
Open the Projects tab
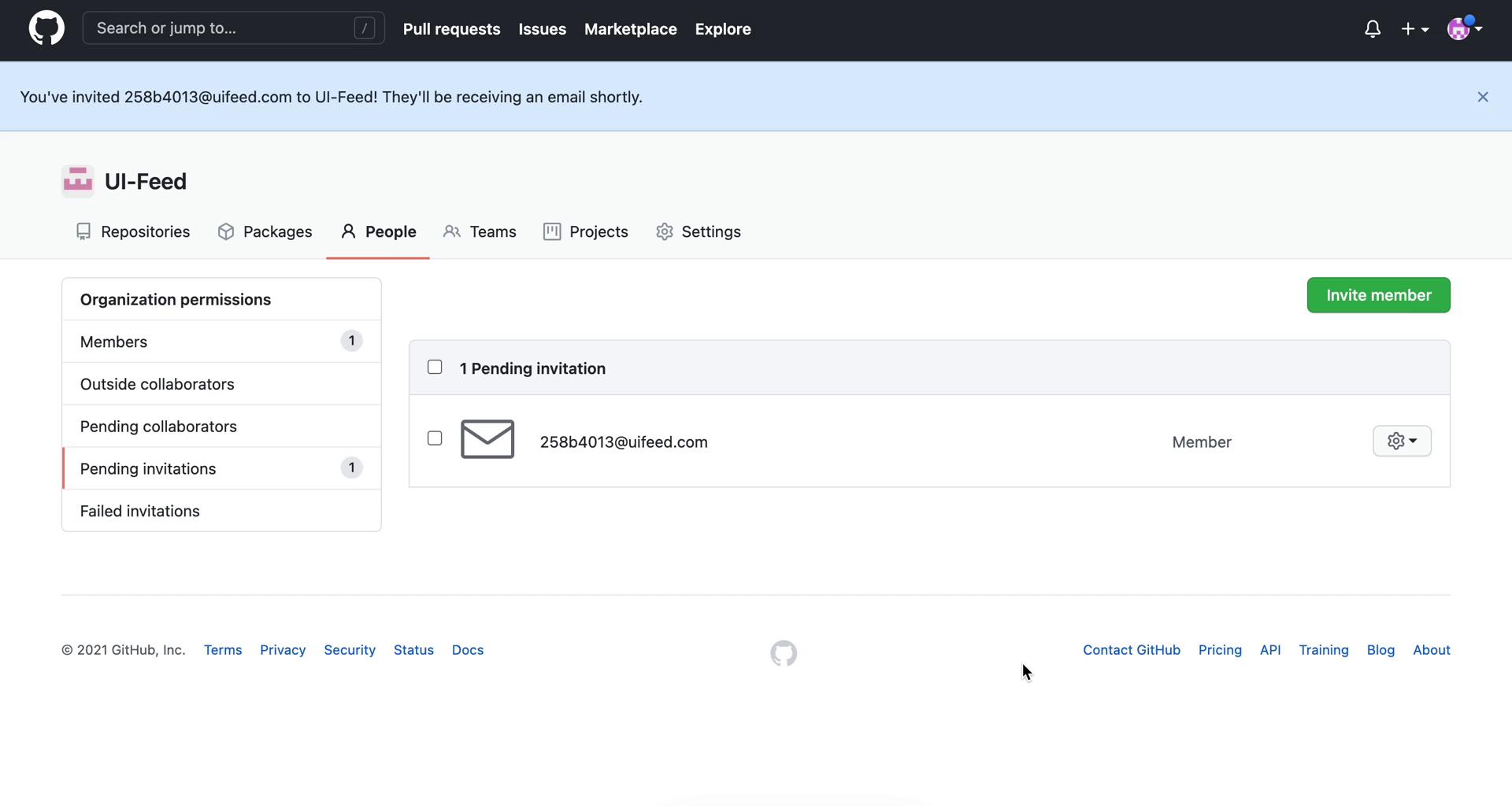[x=586, y=231]
